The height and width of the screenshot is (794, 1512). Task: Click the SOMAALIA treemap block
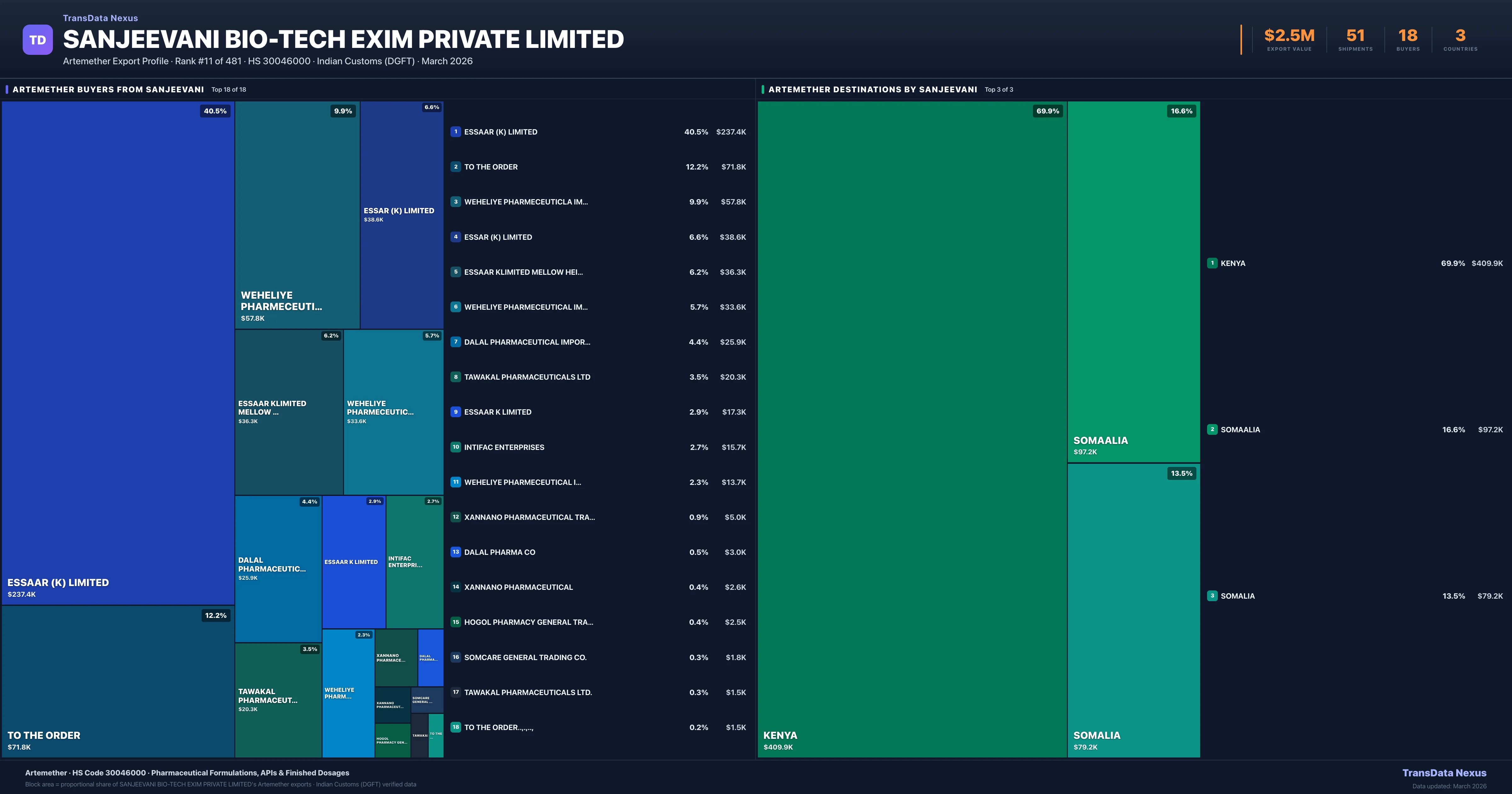[1133, 282]
